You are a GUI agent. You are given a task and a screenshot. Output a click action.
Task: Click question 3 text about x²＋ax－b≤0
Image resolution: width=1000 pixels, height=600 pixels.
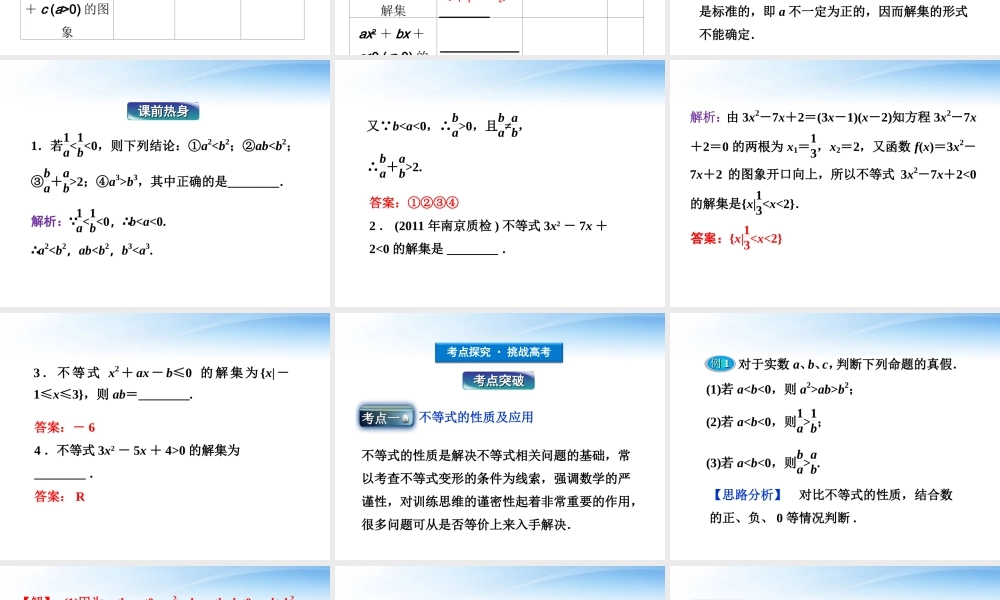click(x=161, y=383)
